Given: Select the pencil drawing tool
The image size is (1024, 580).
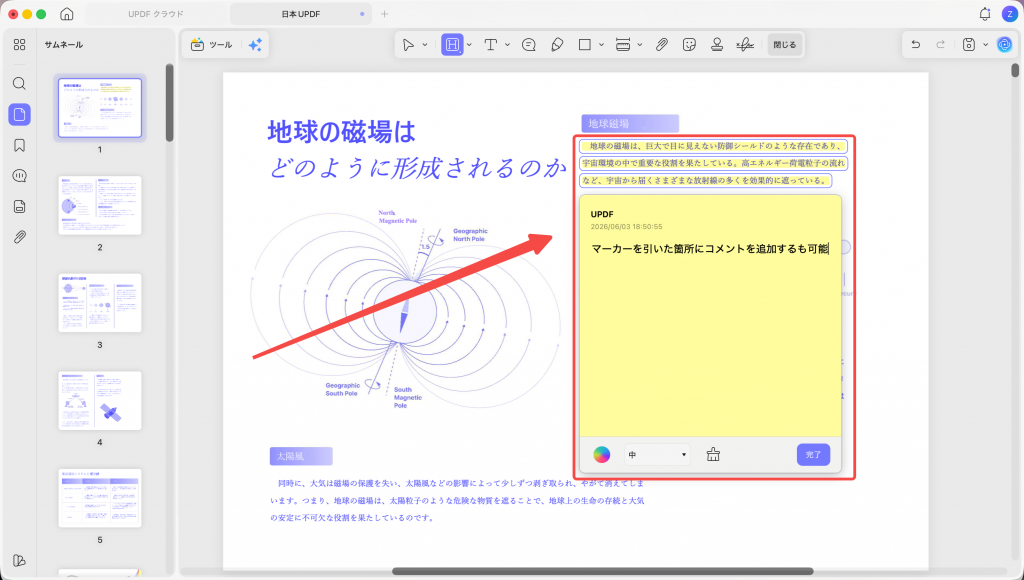Looking at the screenshot, I should [x=557, y=44].
